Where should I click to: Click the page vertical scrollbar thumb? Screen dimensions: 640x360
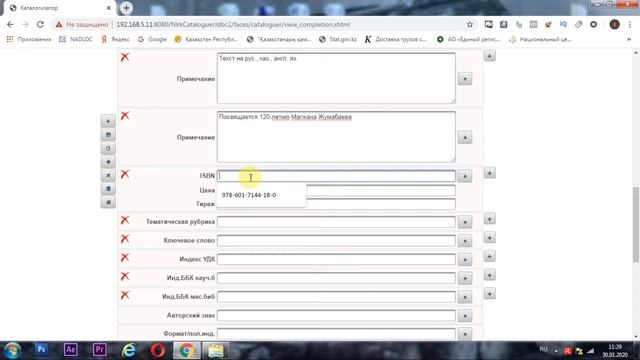(x=636, y=224)
